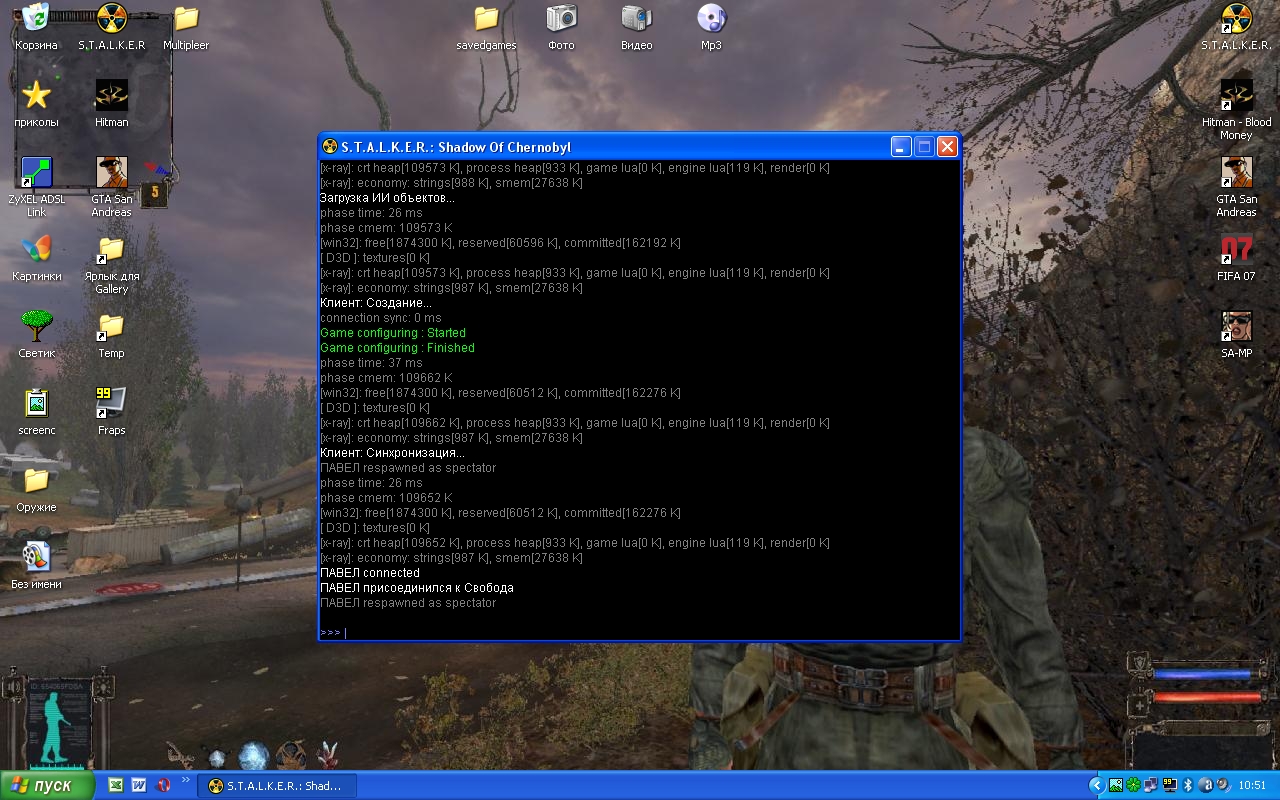Viewport: 1280px width, 800px height.
Task: Launch the Hitman shortcut on the left
Action: (x=111, y=104)
